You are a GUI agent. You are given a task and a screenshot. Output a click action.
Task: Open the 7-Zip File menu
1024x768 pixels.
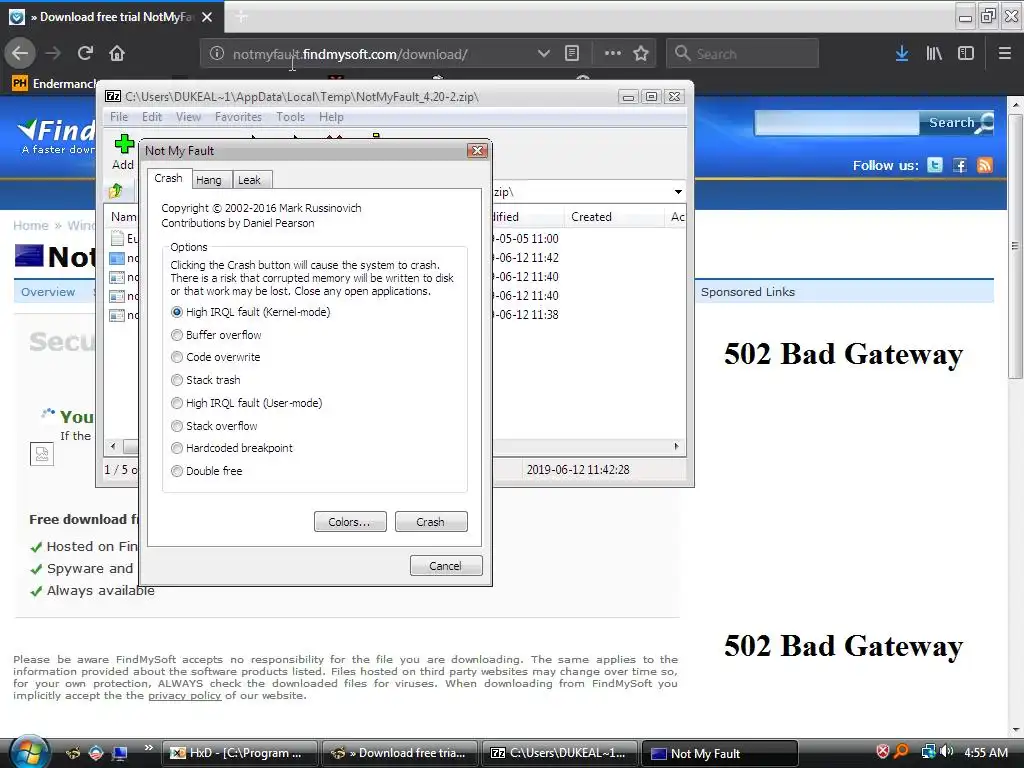pos(119,117)
